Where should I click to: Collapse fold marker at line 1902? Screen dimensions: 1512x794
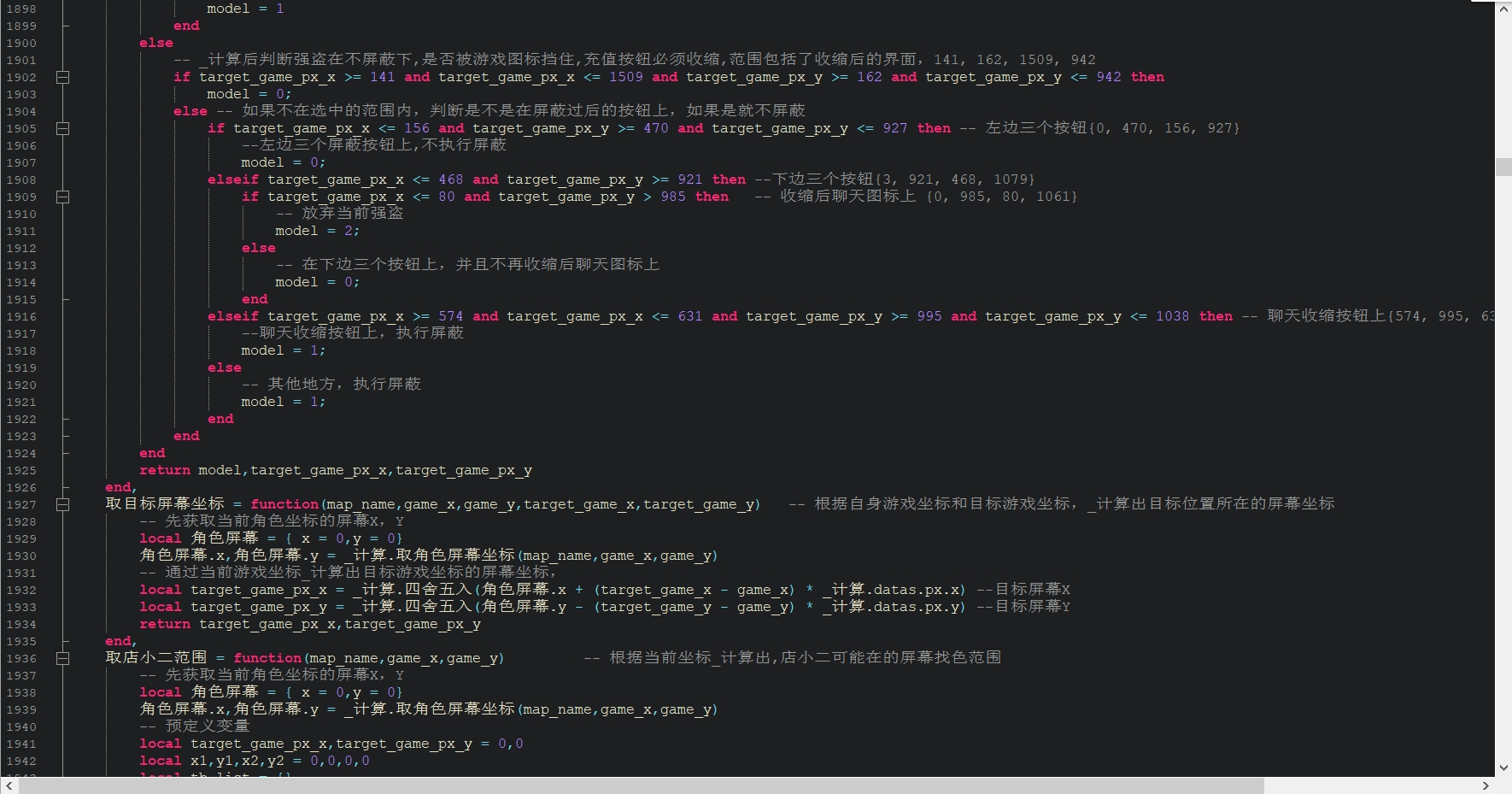coord(62,77)
